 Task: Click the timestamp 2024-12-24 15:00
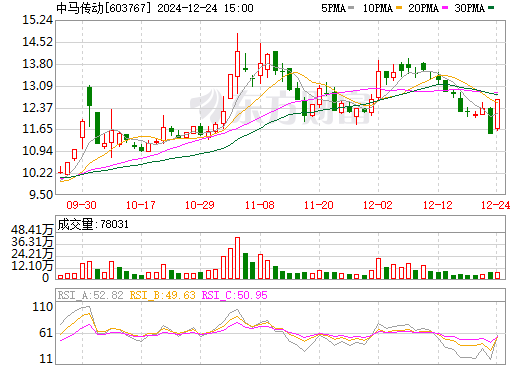click(205, 8)
